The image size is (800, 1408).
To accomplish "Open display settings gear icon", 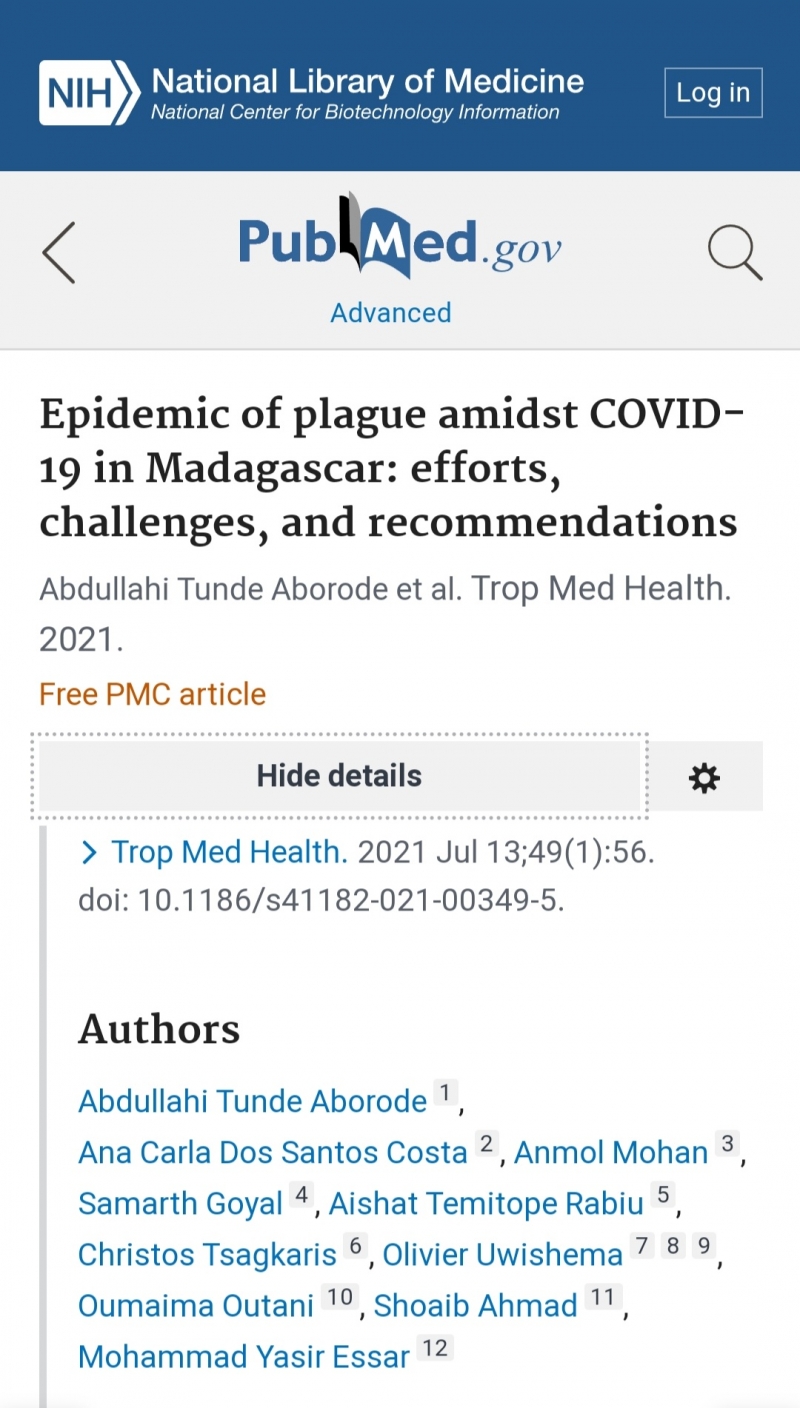I will click(704, 777).
